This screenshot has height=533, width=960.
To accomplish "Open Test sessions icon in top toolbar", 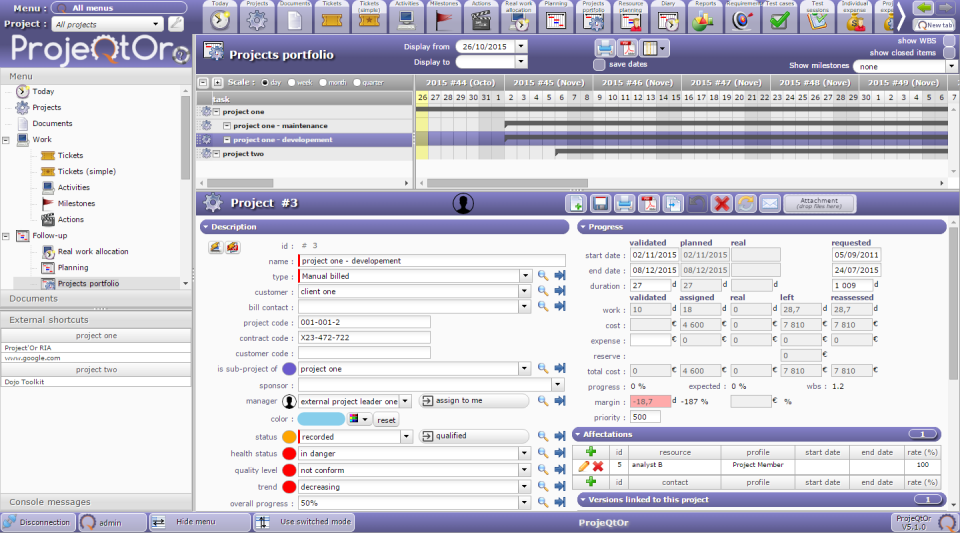I will pyautogui.click(x=817, y=21).
